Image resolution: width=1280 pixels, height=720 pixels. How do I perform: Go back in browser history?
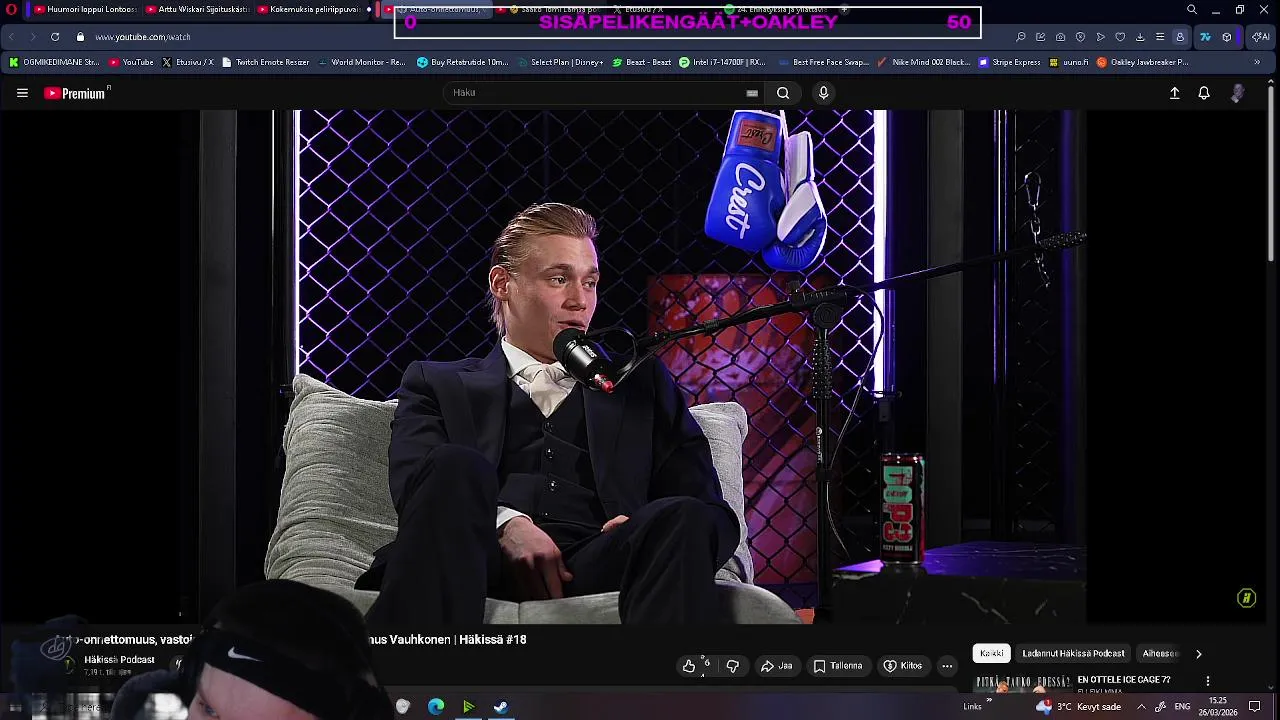point(11,37)
